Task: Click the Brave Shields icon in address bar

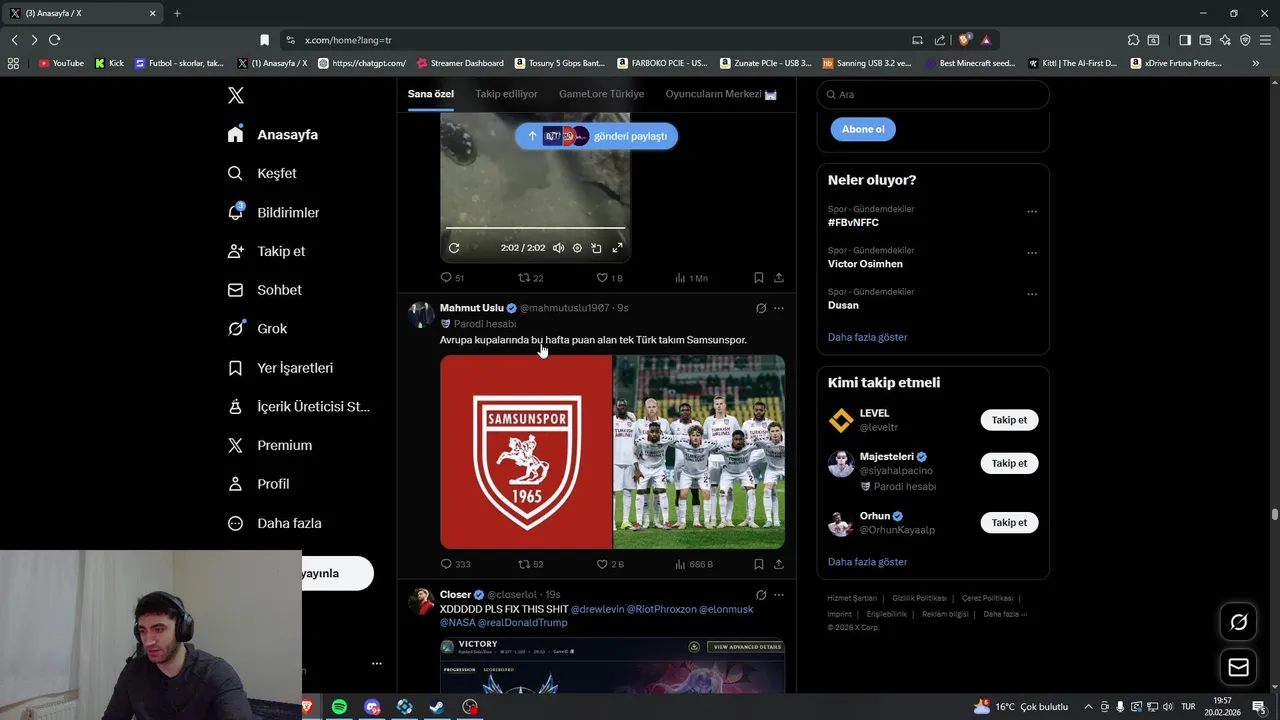Action: tap(964, 40)
